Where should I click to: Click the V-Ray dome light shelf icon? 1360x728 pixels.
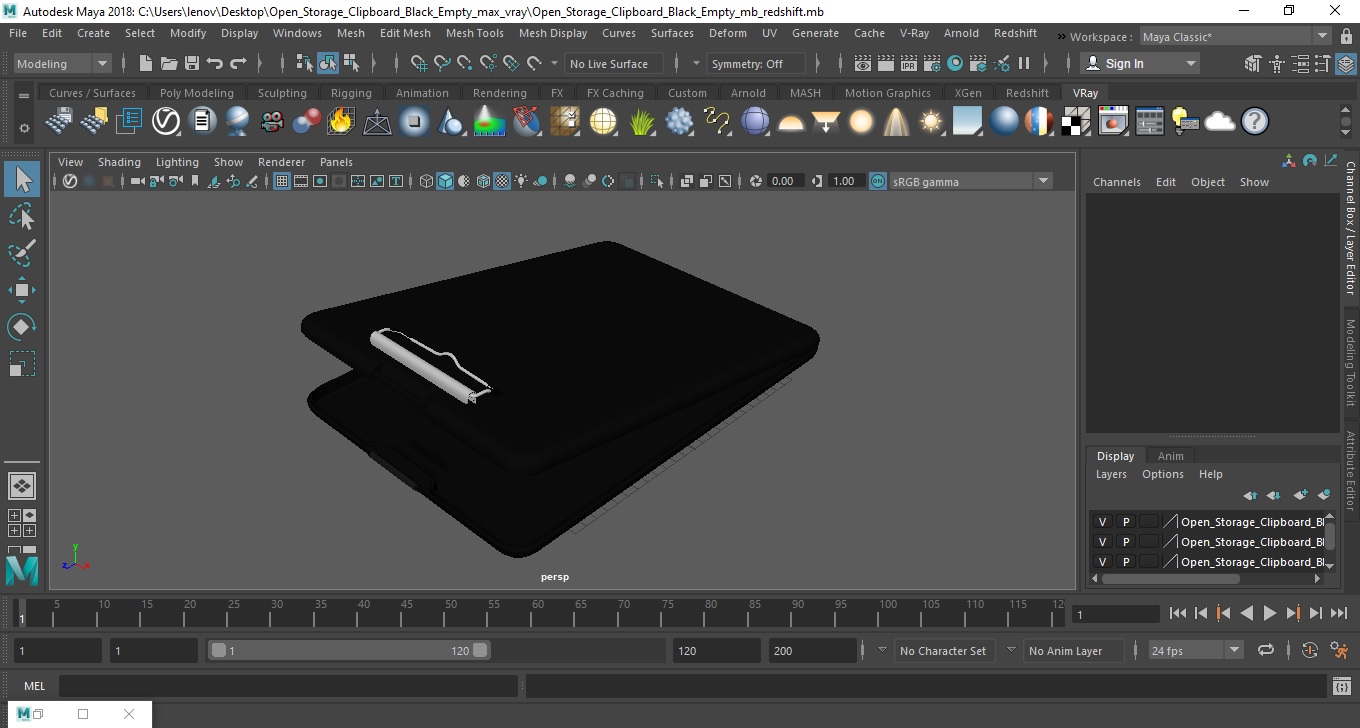791,122
